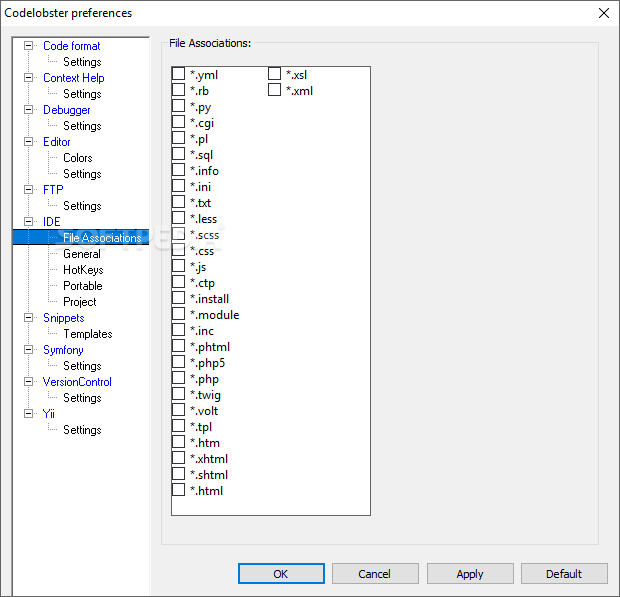Viewport: 620px width, 597px height.
Task: Check the *.phtml association
Action: (x=178, y=346)
